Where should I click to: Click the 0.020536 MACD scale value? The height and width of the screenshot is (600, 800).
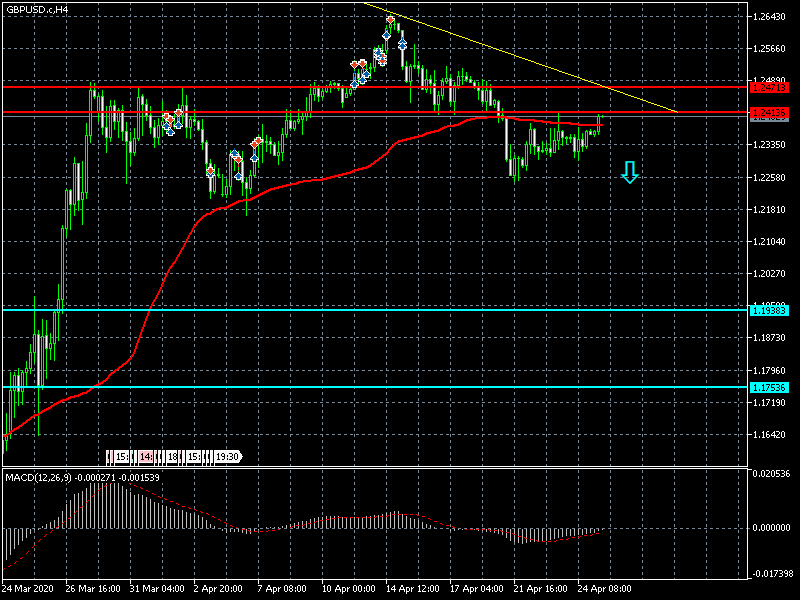click(x=771, y=474)
